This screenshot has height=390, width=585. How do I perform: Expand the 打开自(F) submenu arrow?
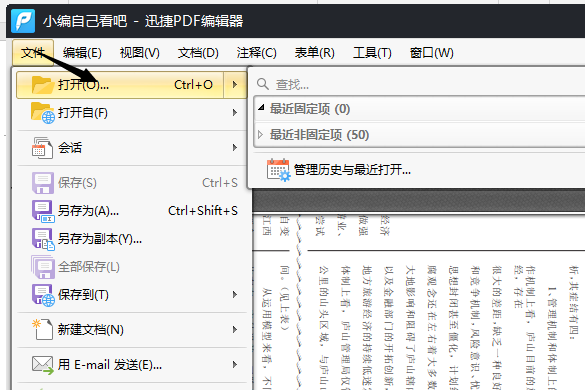pyautogui.click(x=235, y=113)
